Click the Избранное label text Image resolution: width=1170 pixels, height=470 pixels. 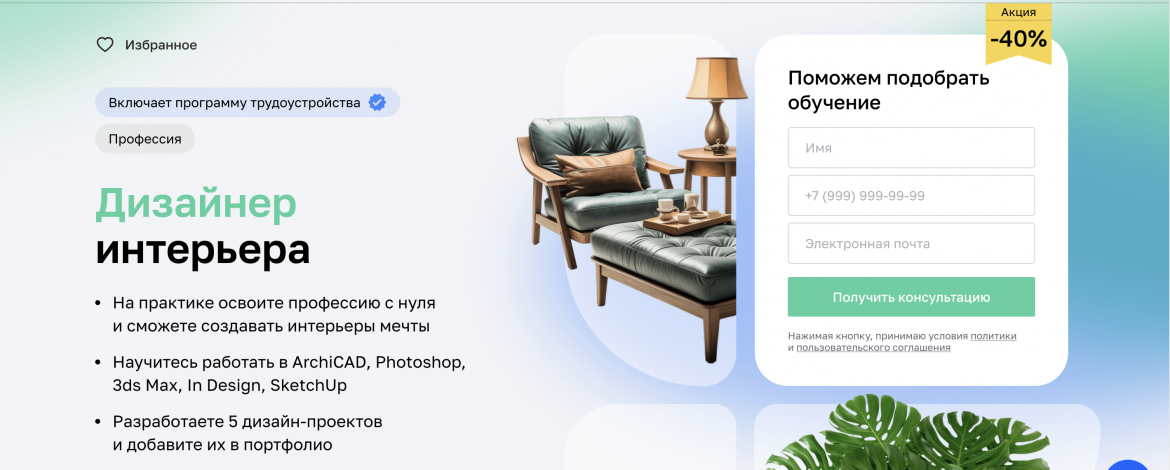161,46
